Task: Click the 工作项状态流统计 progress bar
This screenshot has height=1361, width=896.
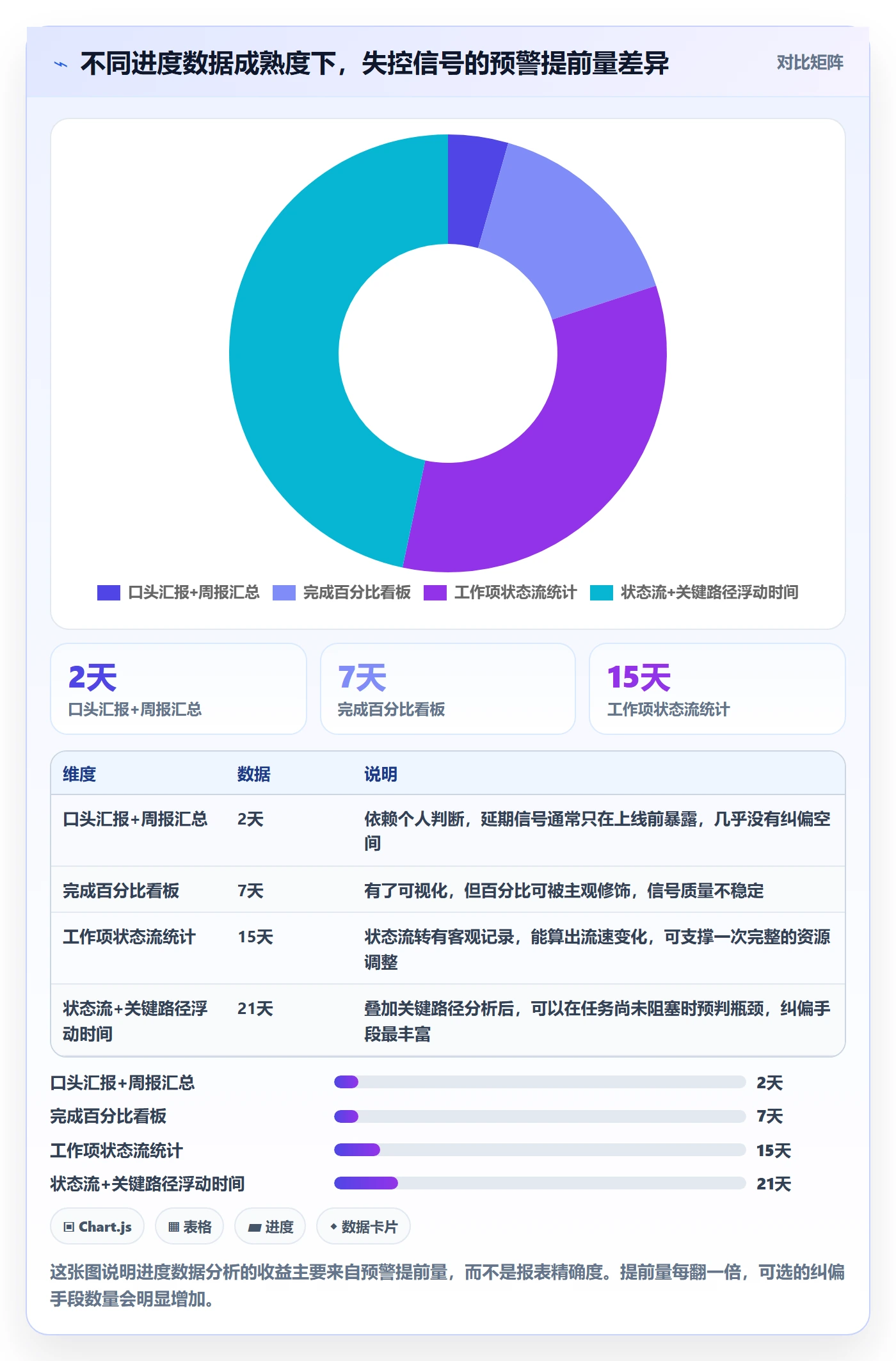Action: tap(540, 1150)
